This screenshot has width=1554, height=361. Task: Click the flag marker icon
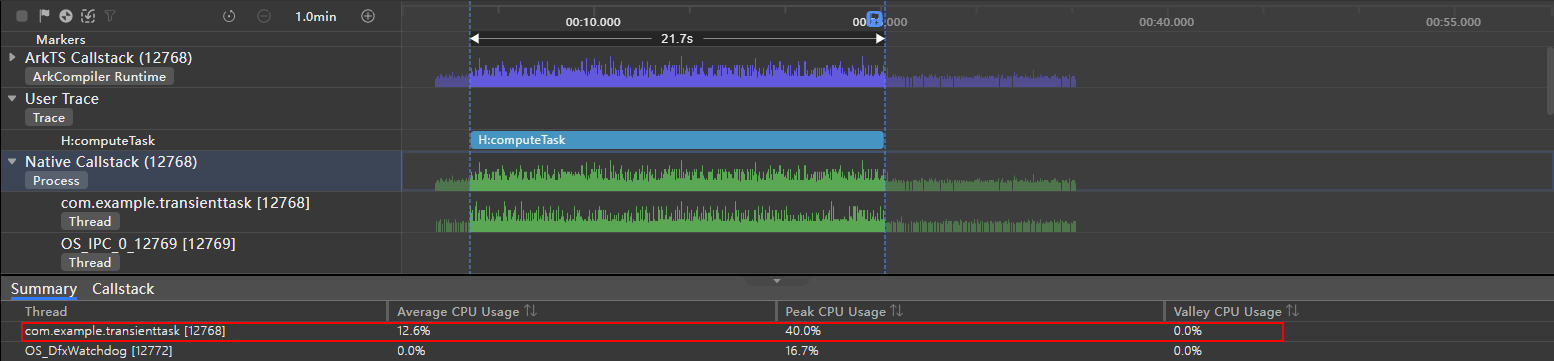pos(44,16)
